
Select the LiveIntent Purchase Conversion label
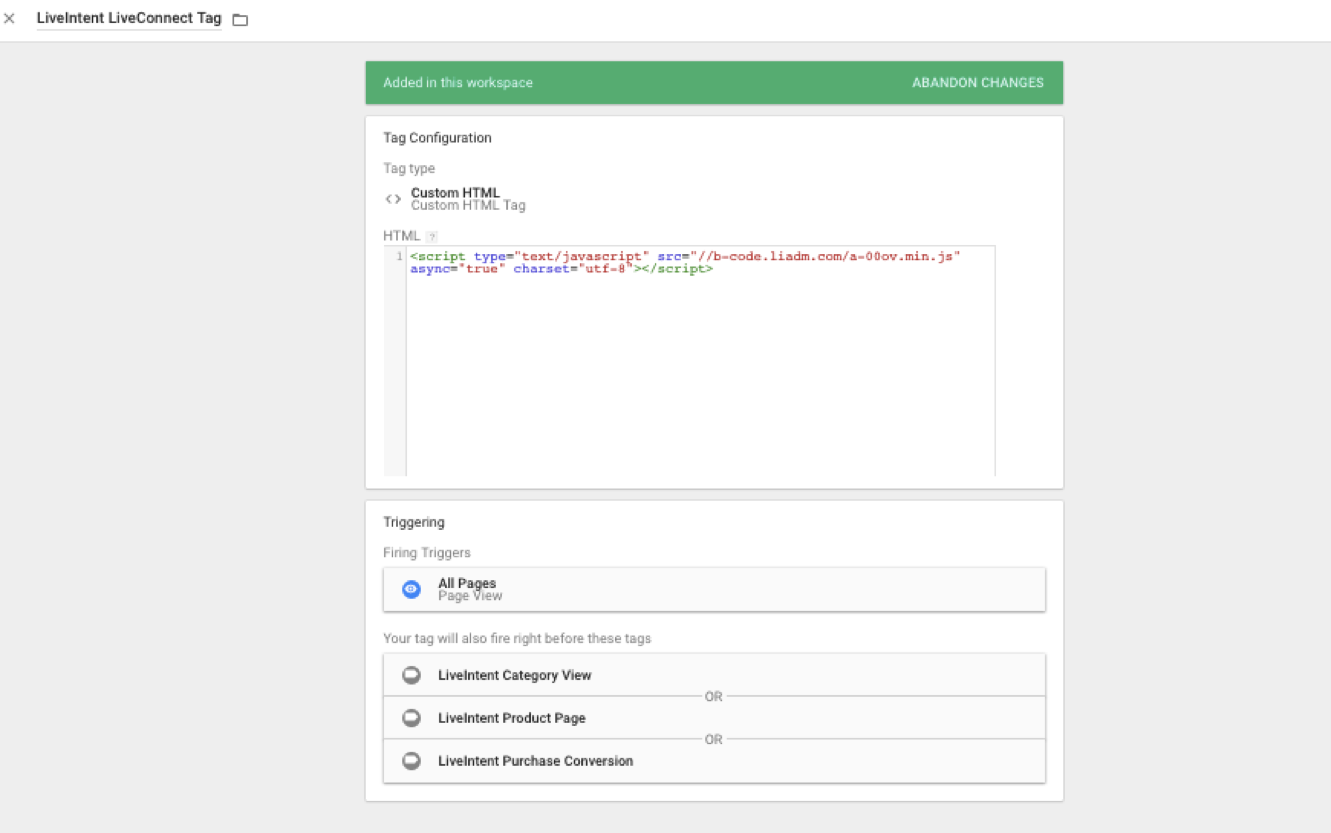535,762
